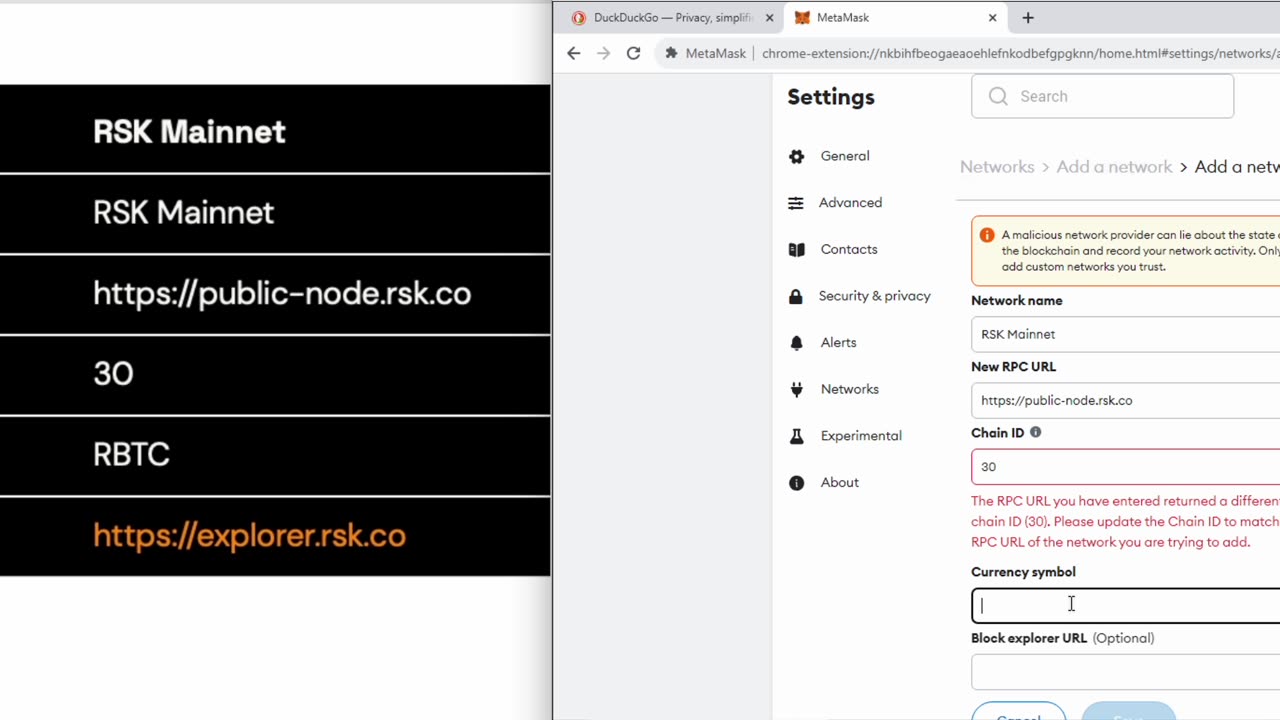Screen dimensions: 1280x720
Task: Close the DuckDuckGo tab
Action: pos(769,17)
